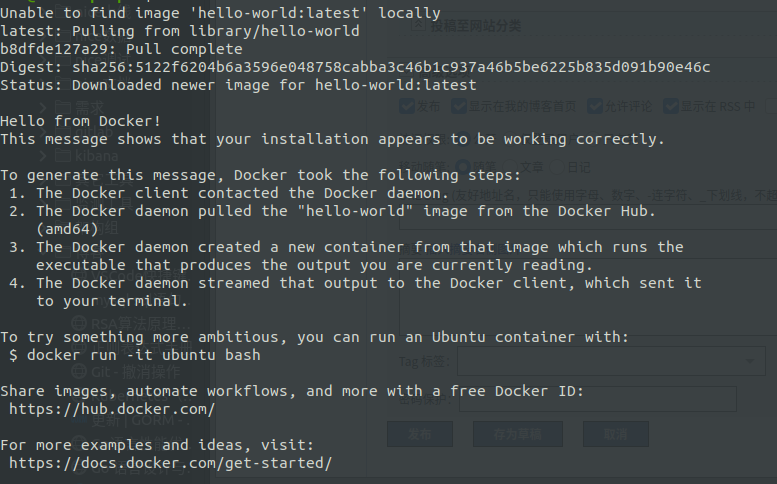777x484 pixels.
Task: Open the kibana folder icon
Action: [x=63, y=156]
